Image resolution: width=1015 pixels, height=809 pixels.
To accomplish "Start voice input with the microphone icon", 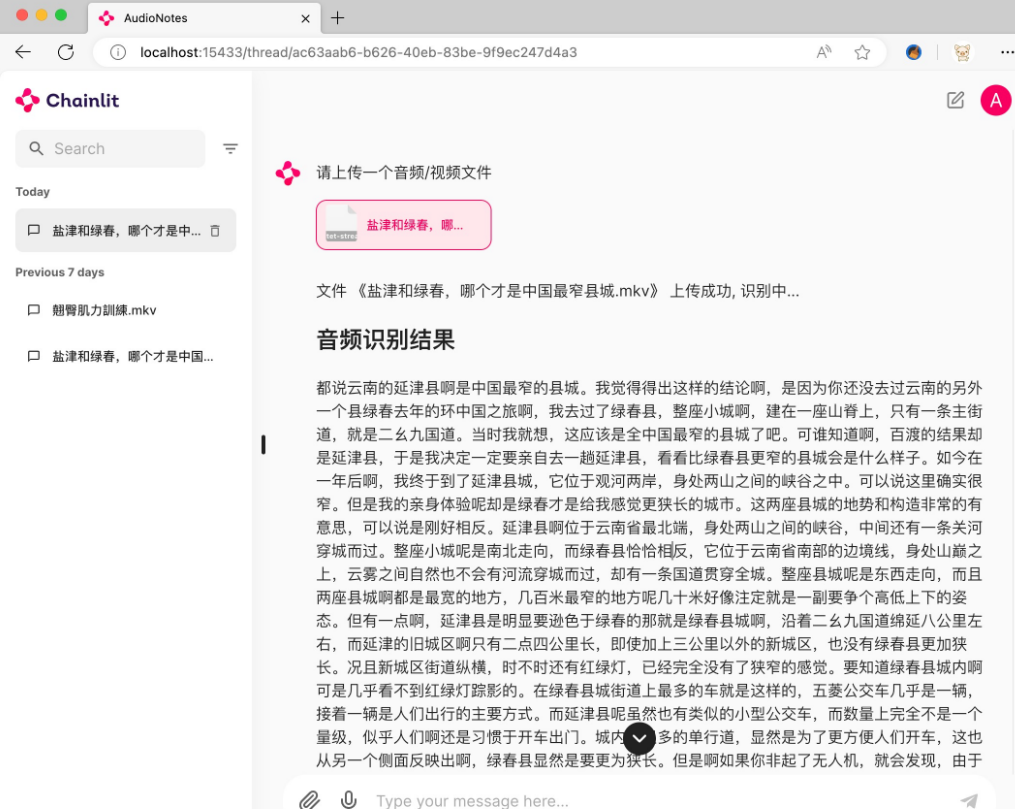I will [x=349, y=799].
